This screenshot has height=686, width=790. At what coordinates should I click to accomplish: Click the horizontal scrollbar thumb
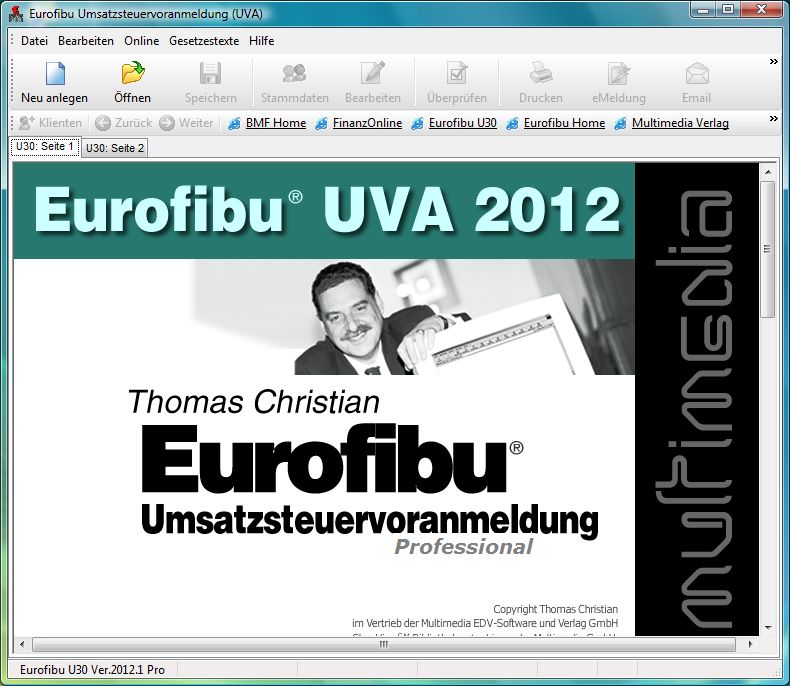click(x=384, y=644)
